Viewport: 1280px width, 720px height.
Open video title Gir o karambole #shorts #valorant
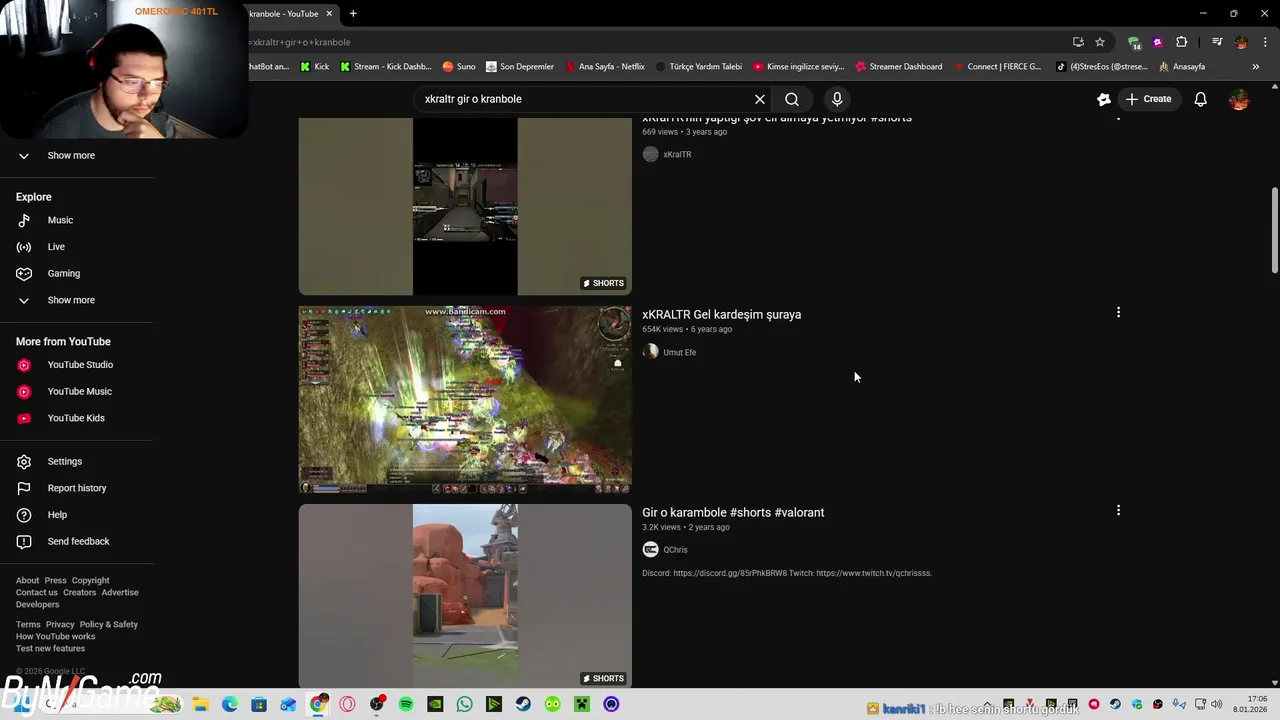click(733, 512)
